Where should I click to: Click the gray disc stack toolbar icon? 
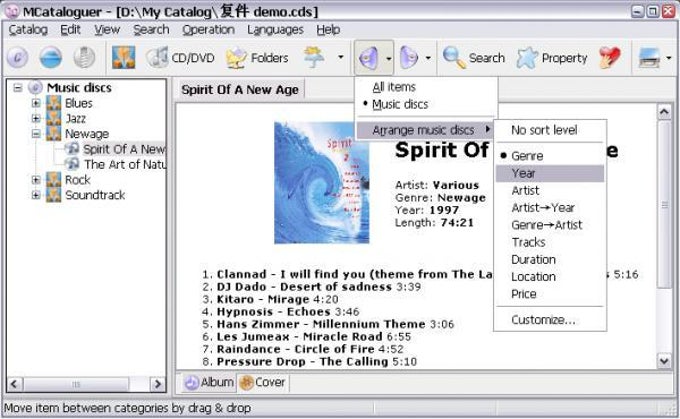point(84,57)
